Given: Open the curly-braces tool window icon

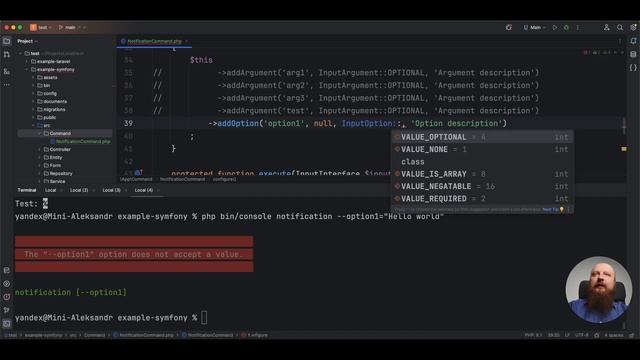Looking at the screenshot, I should point(633,68).
